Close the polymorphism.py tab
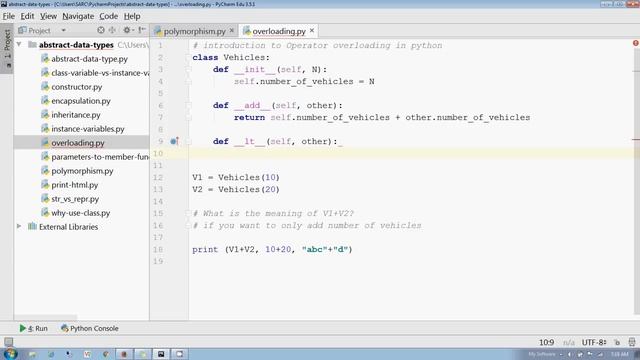The height and width of the screenshot is (360, 640). pyautogui.click(x=232, y=31)
